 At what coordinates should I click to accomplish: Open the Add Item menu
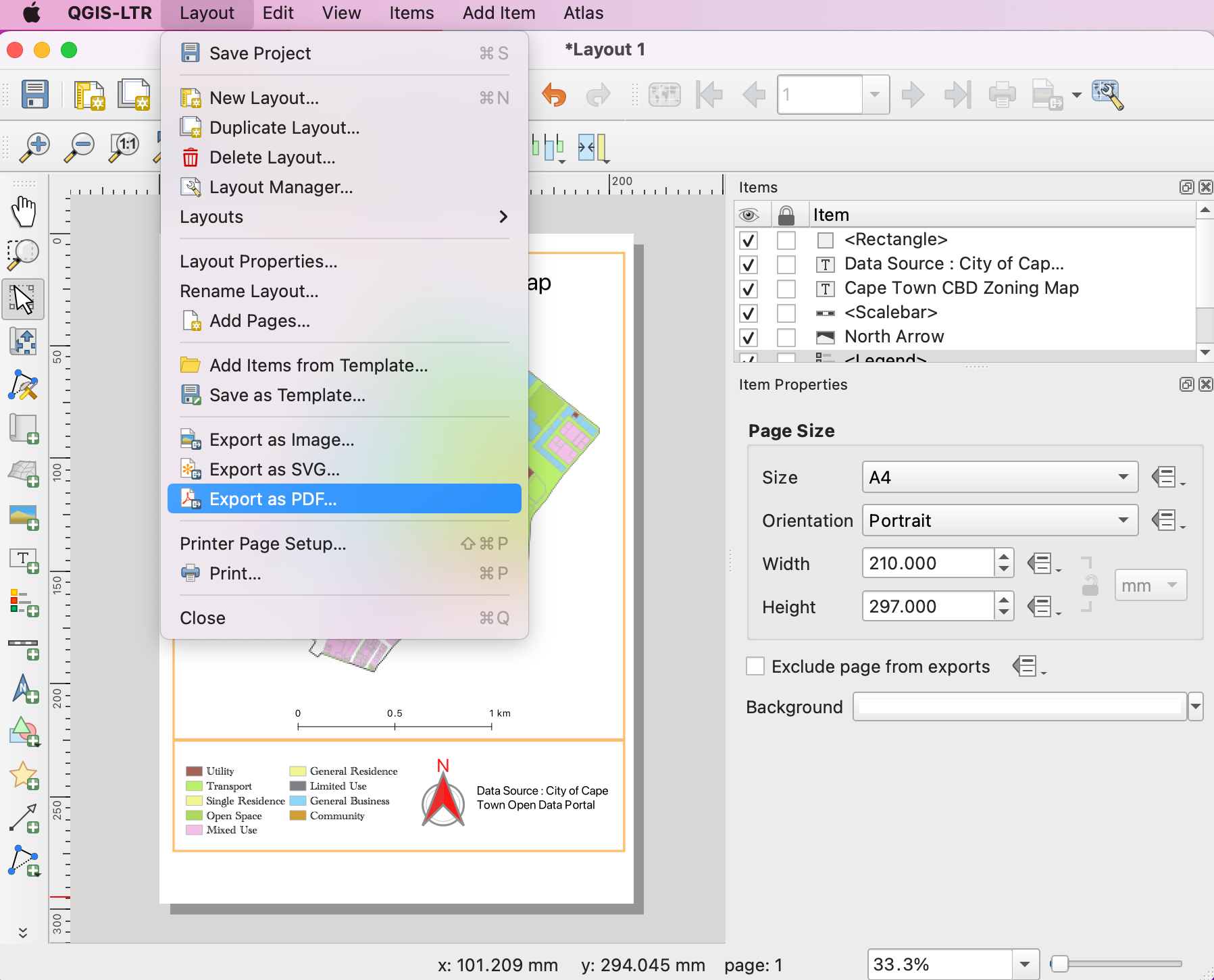click(x=499, y=13)
